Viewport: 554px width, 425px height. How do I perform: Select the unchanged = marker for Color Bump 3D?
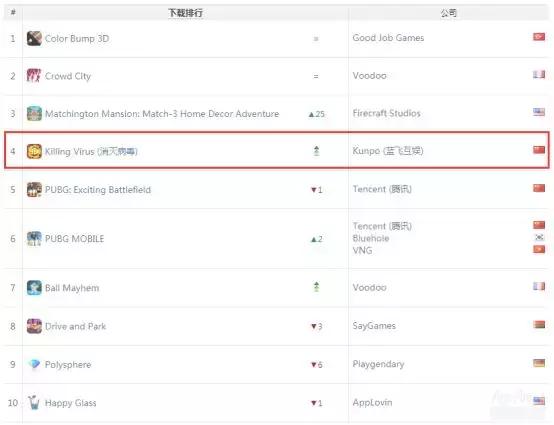point(316,39)
